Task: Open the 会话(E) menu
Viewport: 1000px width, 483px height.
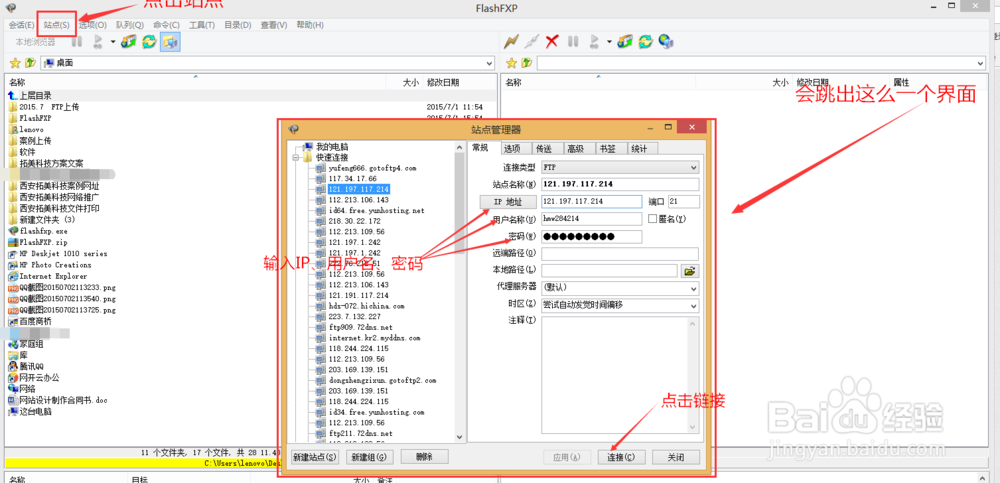Action: tap(21, 25)
